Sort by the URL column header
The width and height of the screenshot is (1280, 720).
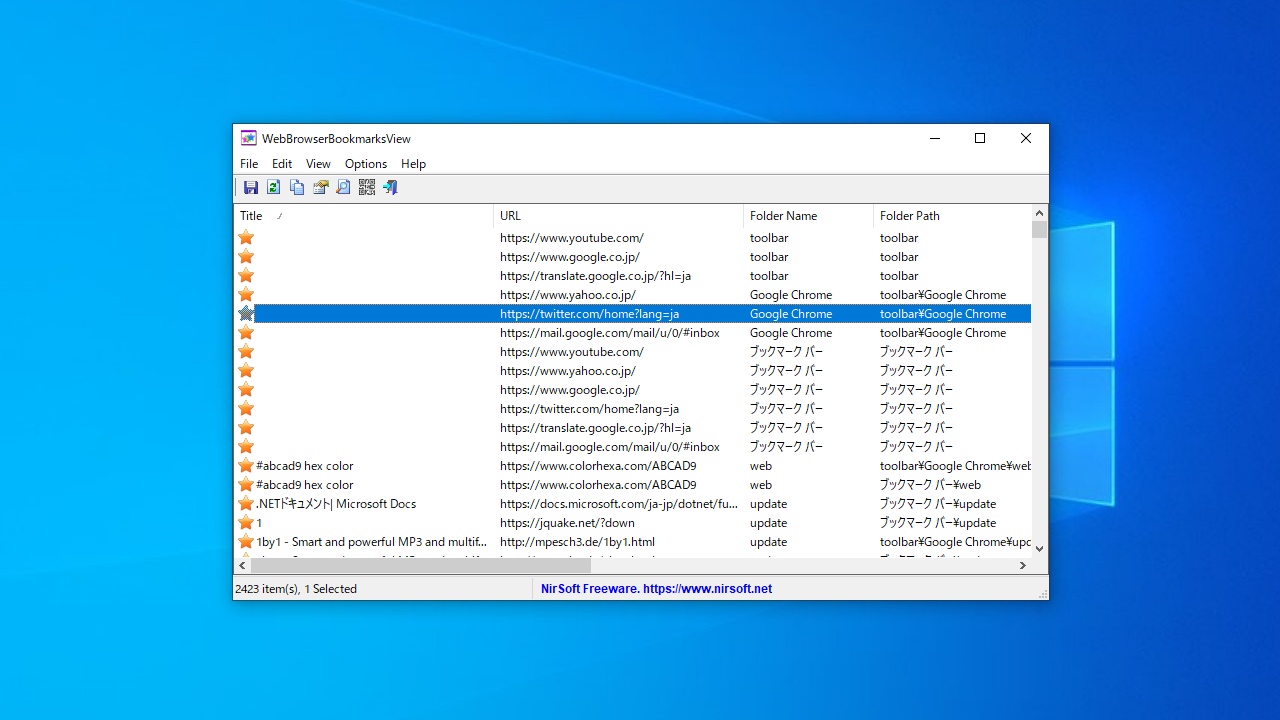pyautogui.click(x=618, y=216)
